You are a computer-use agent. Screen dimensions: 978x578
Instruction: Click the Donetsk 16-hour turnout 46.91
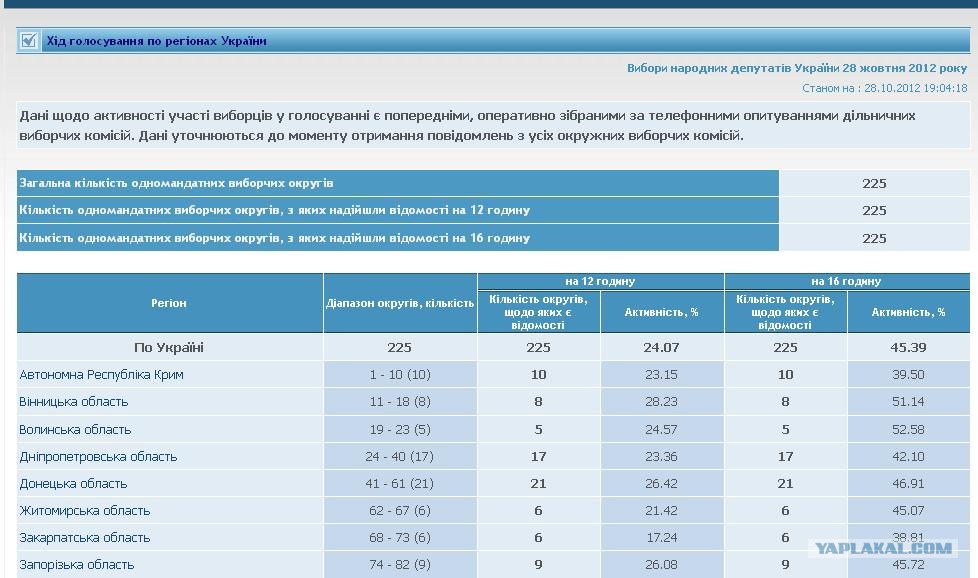pos(908,484)
